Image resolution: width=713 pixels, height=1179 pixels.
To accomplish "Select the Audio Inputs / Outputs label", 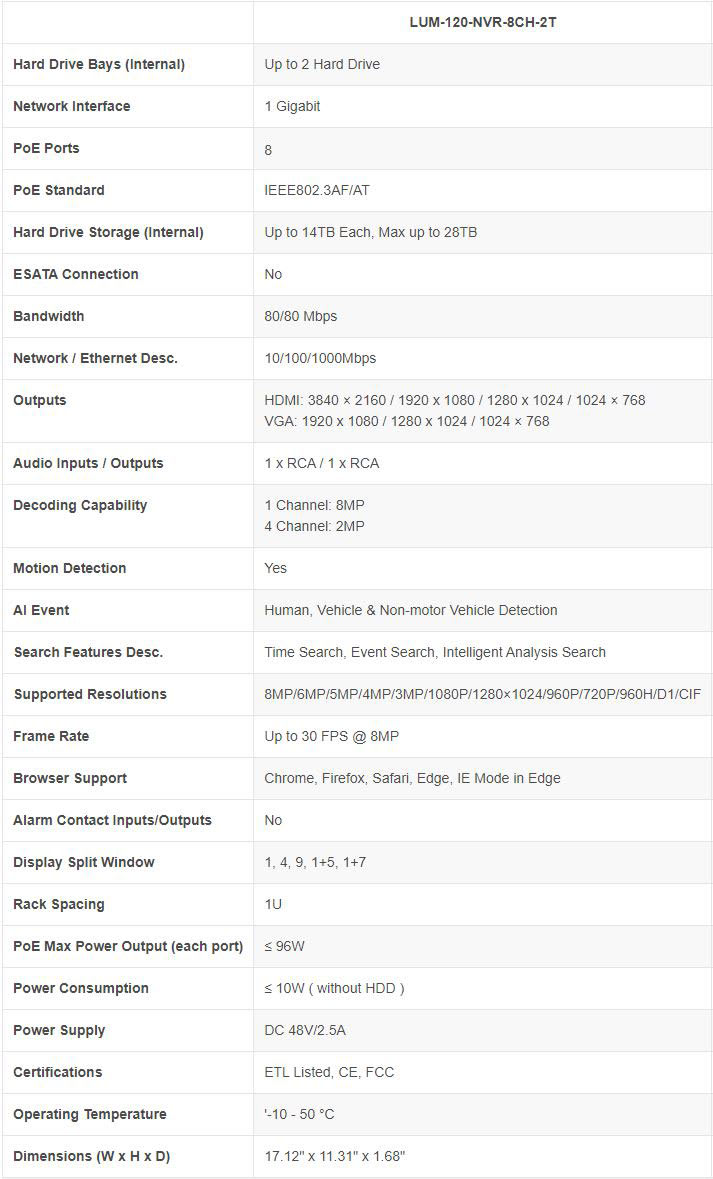I will point(88,463).
